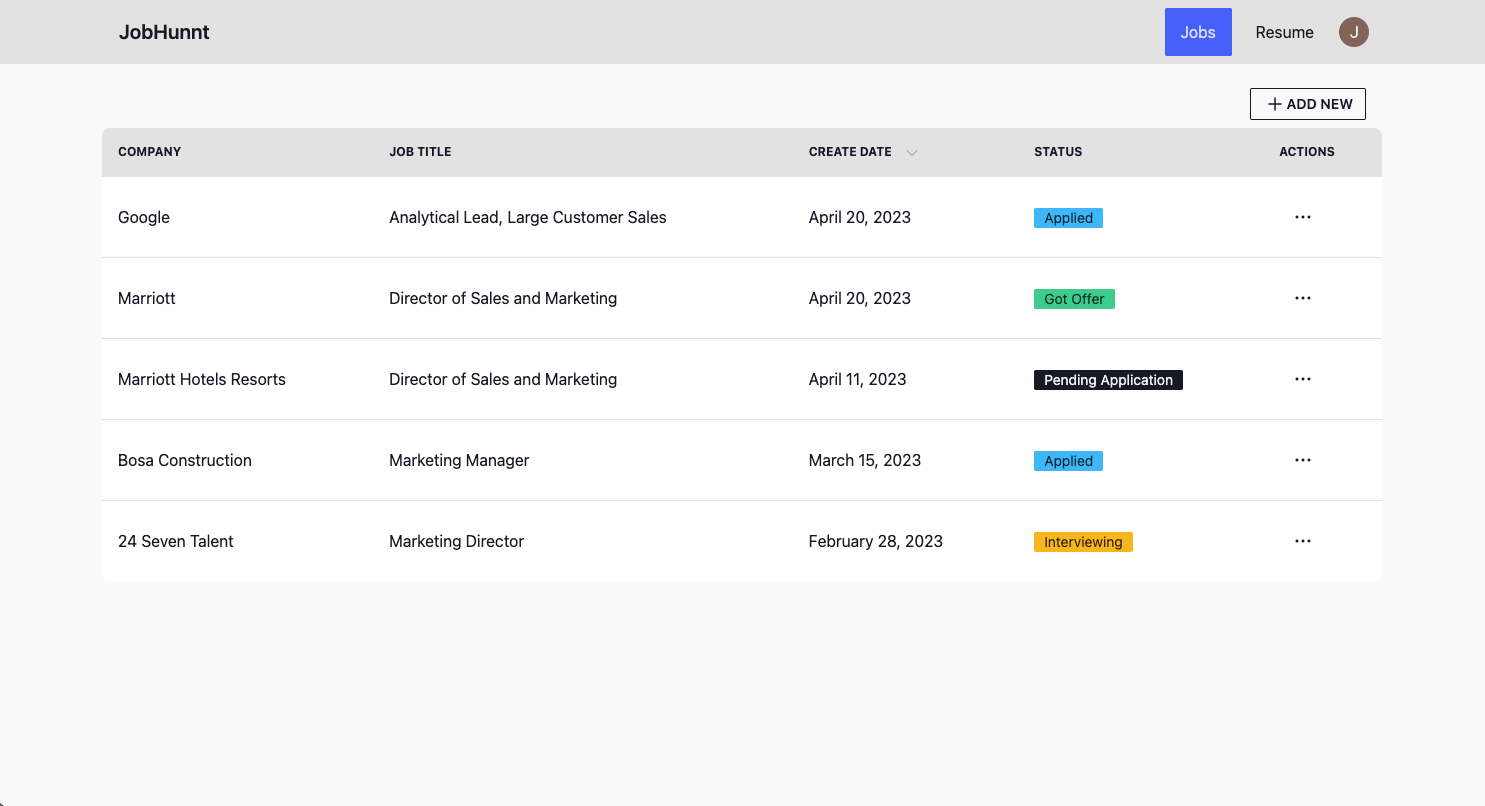Open actions menu for Bosa Construction
The width and height of the screenshot is (1485, 806).
coord(1302,460)
